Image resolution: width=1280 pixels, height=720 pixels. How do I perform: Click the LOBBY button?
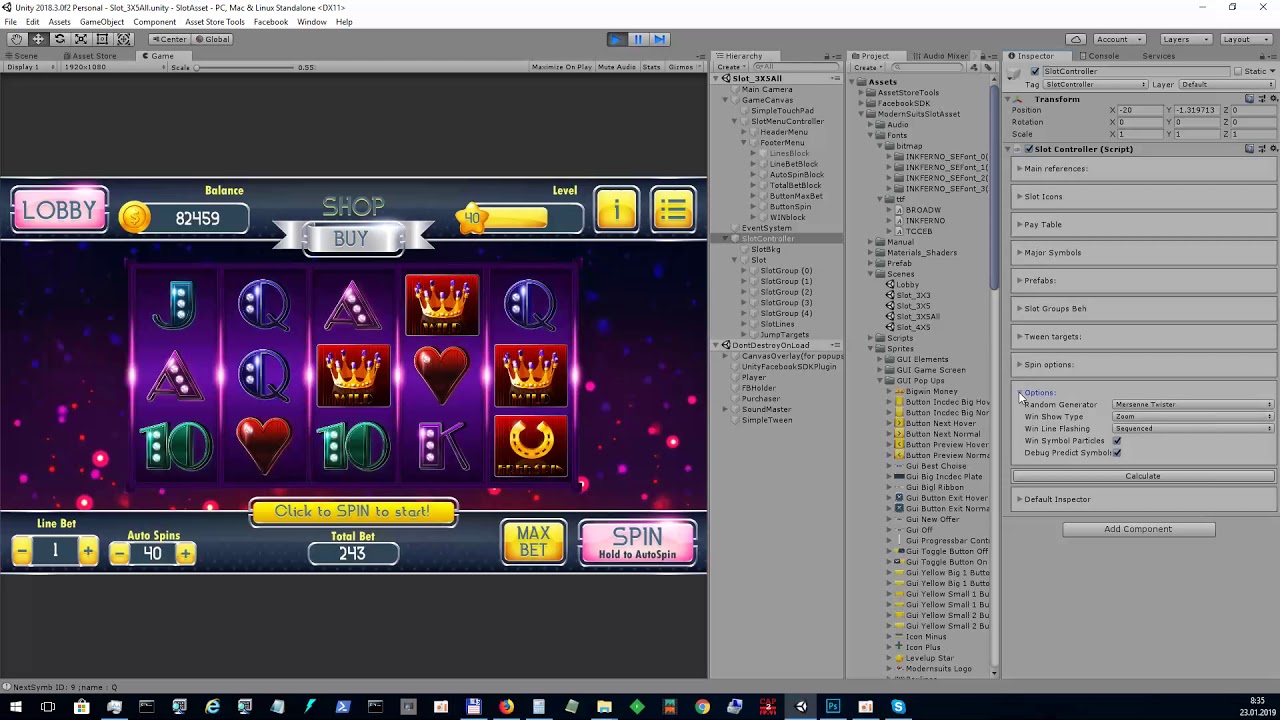click(59, 210)
